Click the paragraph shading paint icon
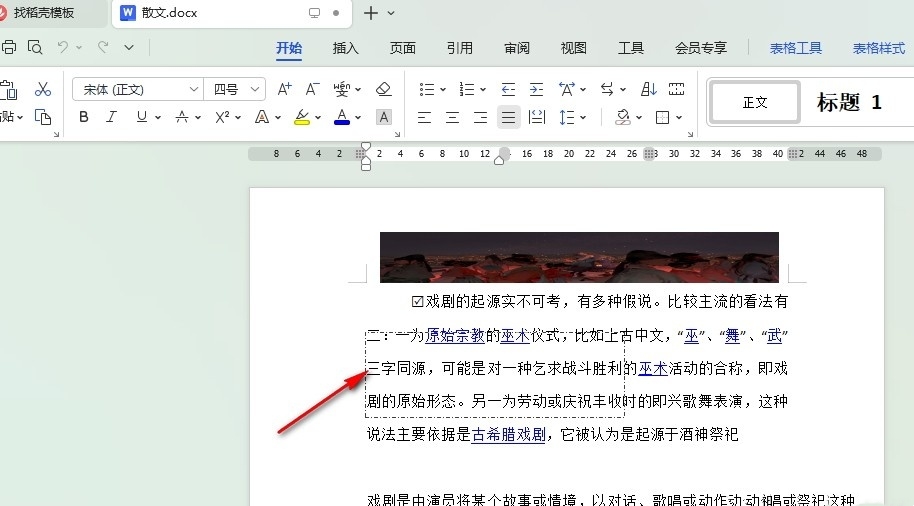This screenshot has width=914, height=506. click(x=623, y=118)
